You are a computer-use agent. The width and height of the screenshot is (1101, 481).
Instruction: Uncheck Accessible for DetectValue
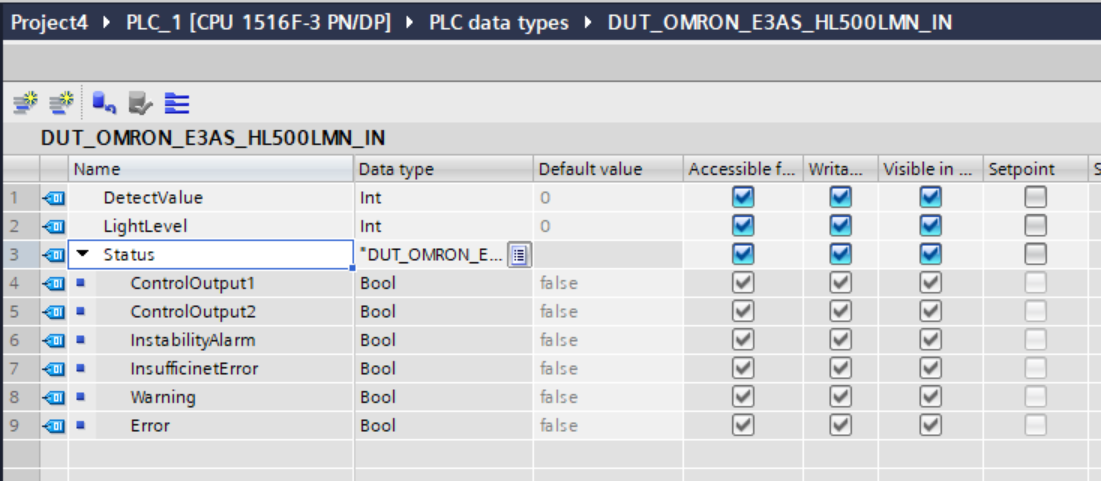[743, 198]
